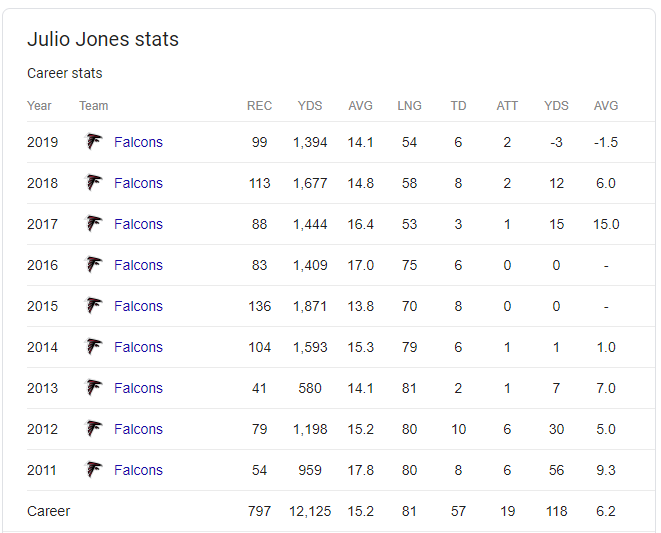661x533 pixels.
Task: Open the Falcons link for 2019
Action: coord(138,142)
